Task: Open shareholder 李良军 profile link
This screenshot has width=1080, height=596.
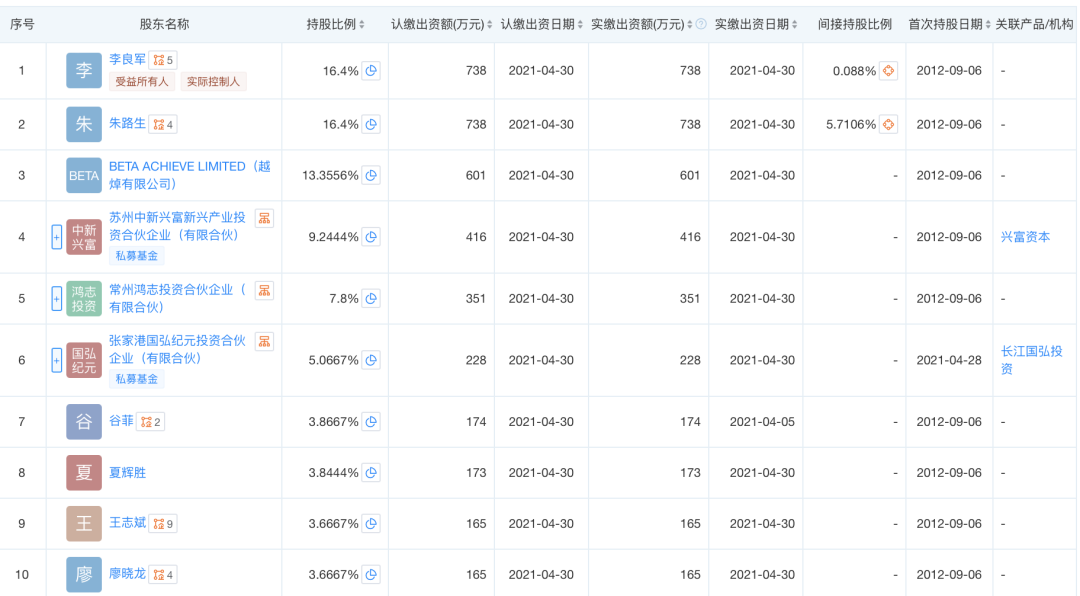Action: 127,60
